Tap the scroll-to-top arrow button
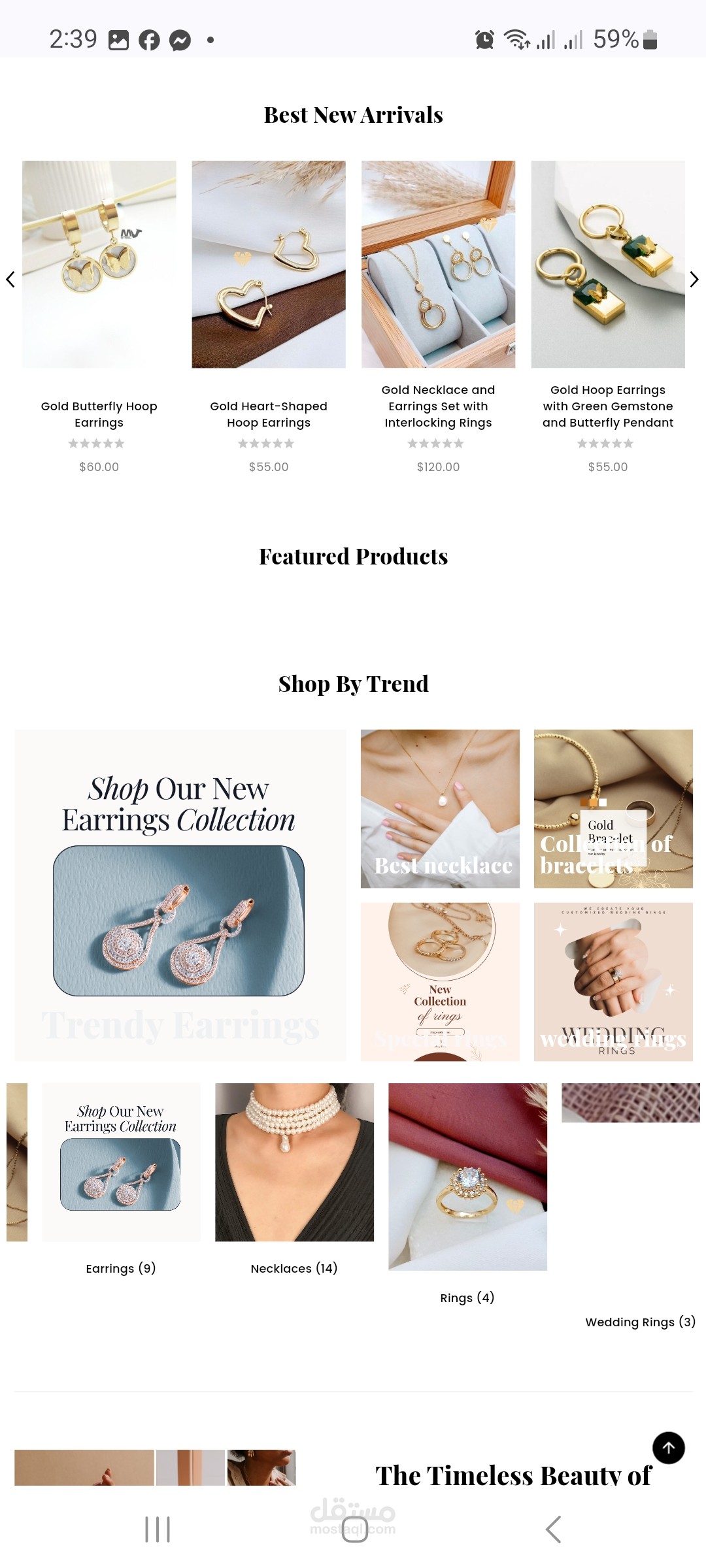This screenshot has height=1568, width=706. [x=668, y=1448]
